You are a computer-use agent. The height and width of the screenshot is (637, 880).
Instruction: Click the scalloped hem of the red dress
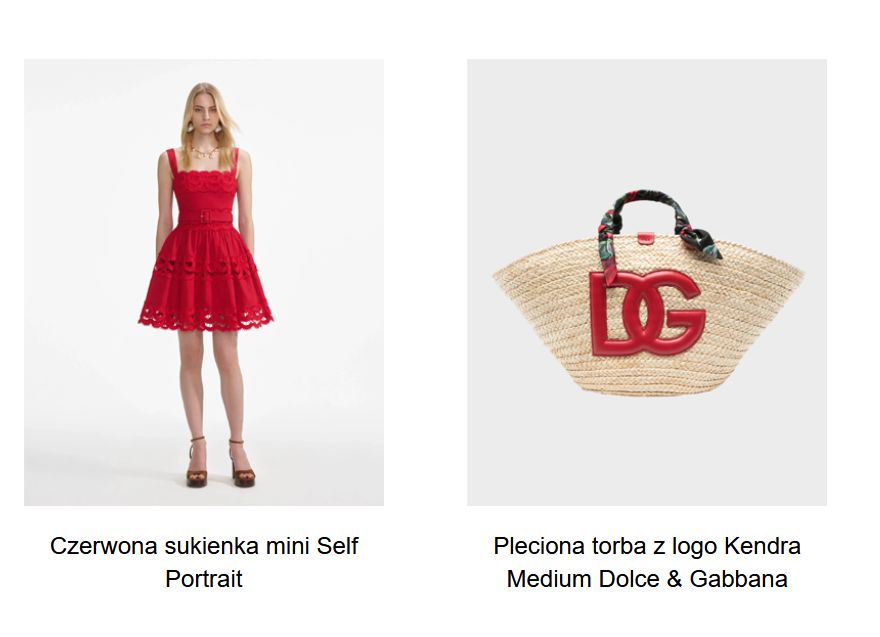pyautogui.click(x=205, y=319)
